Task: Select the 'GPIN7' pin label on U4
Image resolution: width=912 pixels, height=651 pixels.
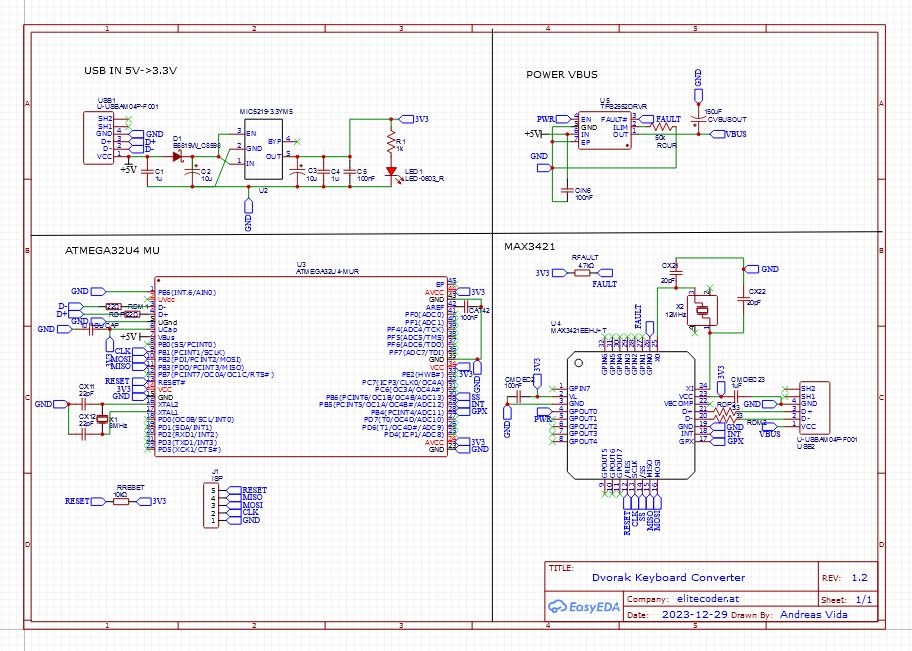Action: (579, 388)
